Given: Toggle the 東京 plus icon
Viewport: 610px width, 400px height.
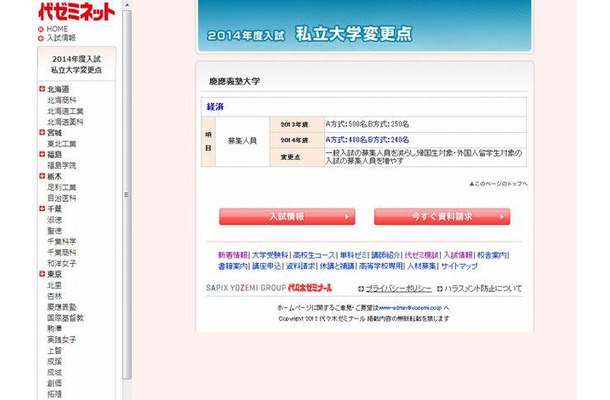Looking at the screenshot, I should pos(42,274).
